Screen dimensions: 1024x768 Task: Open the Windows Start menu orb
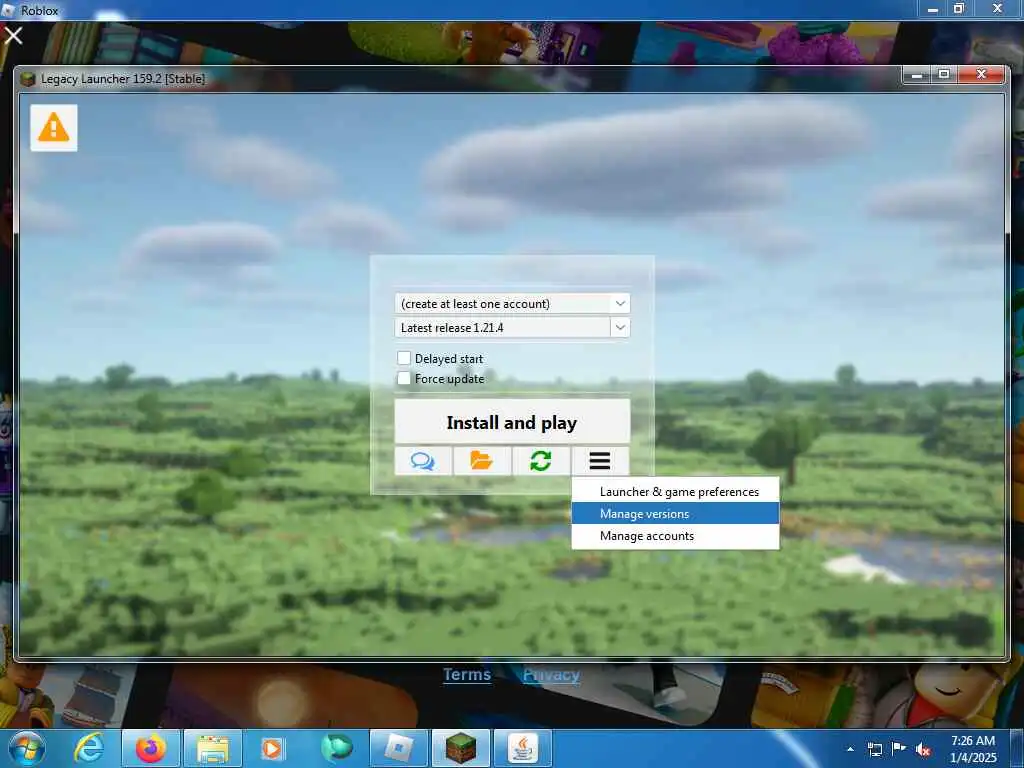pyautogui.click(x=28, y=748)
